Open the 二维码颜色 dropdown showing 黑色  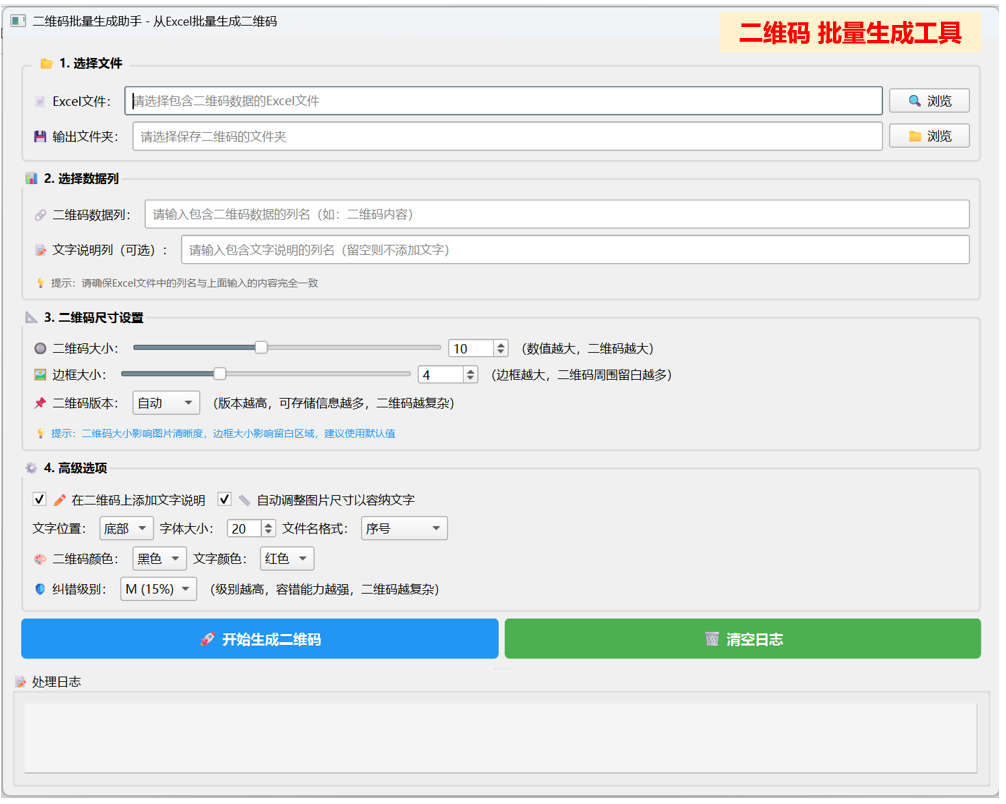tap(159, 559)
